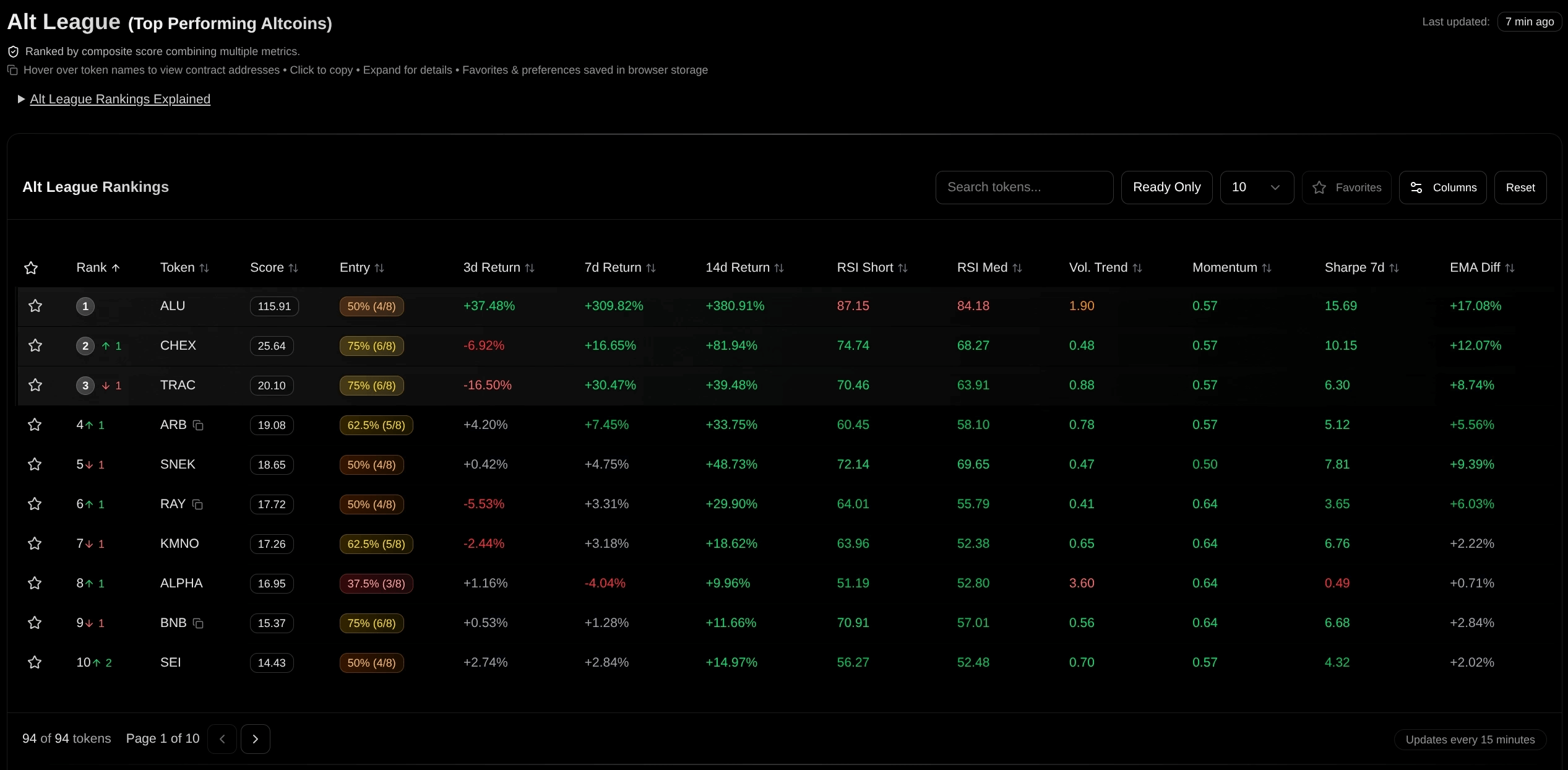Copy the RAY contract address
Viewport: 1568px width, 770px height.
[198, 504]
